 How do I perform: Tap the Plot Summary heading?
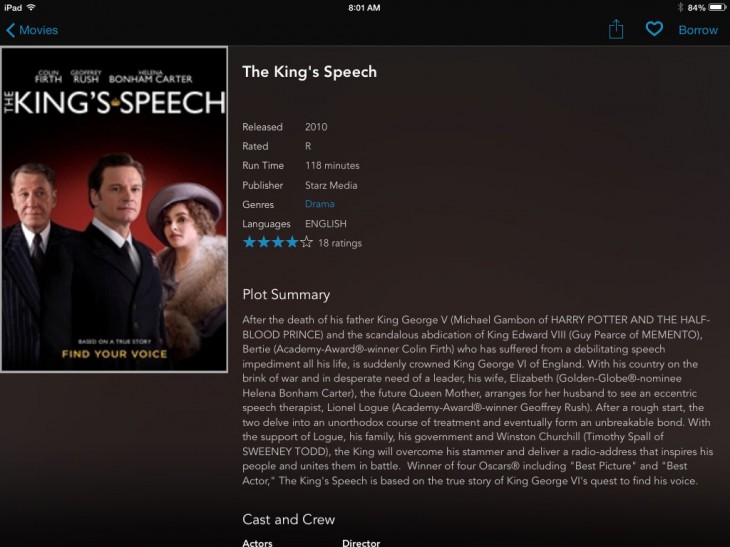point(286,294)
